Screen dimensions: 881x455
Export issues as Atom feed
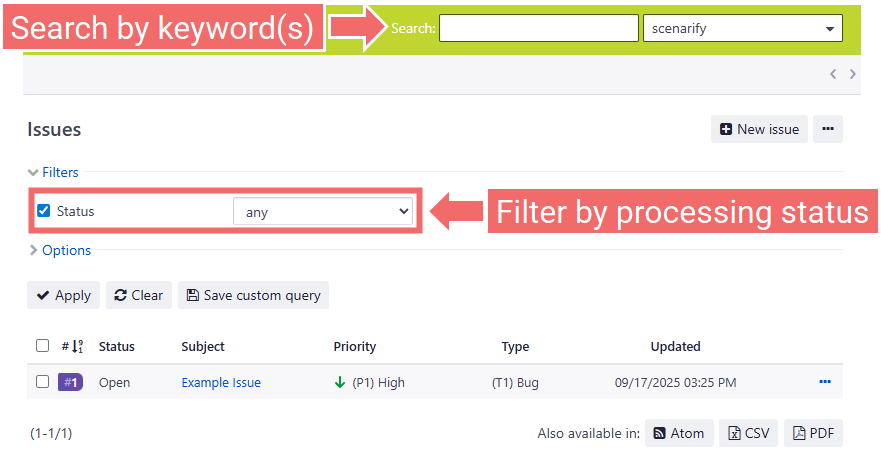click(679, 433)
